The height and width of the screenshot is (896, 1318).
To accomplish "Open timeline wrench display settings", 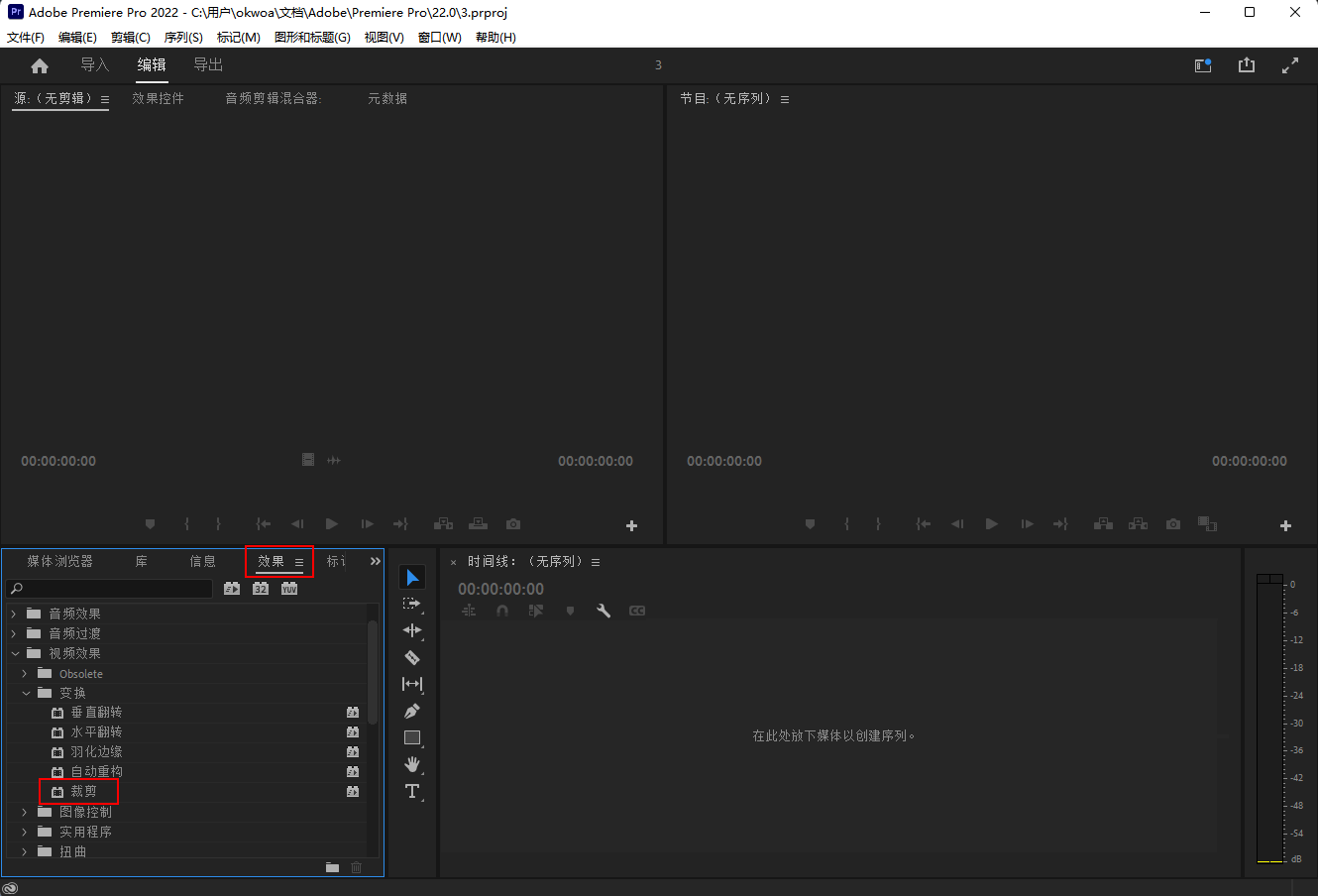I will [604, 611].
